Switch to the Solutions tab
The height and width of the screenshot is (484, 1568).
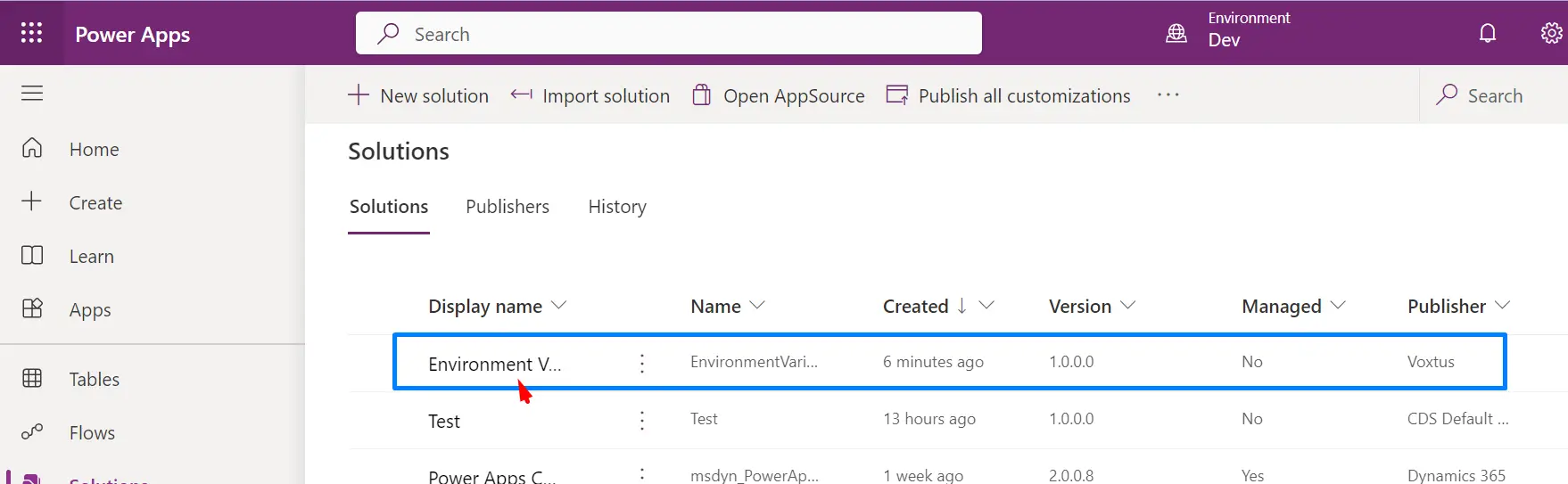389,207
